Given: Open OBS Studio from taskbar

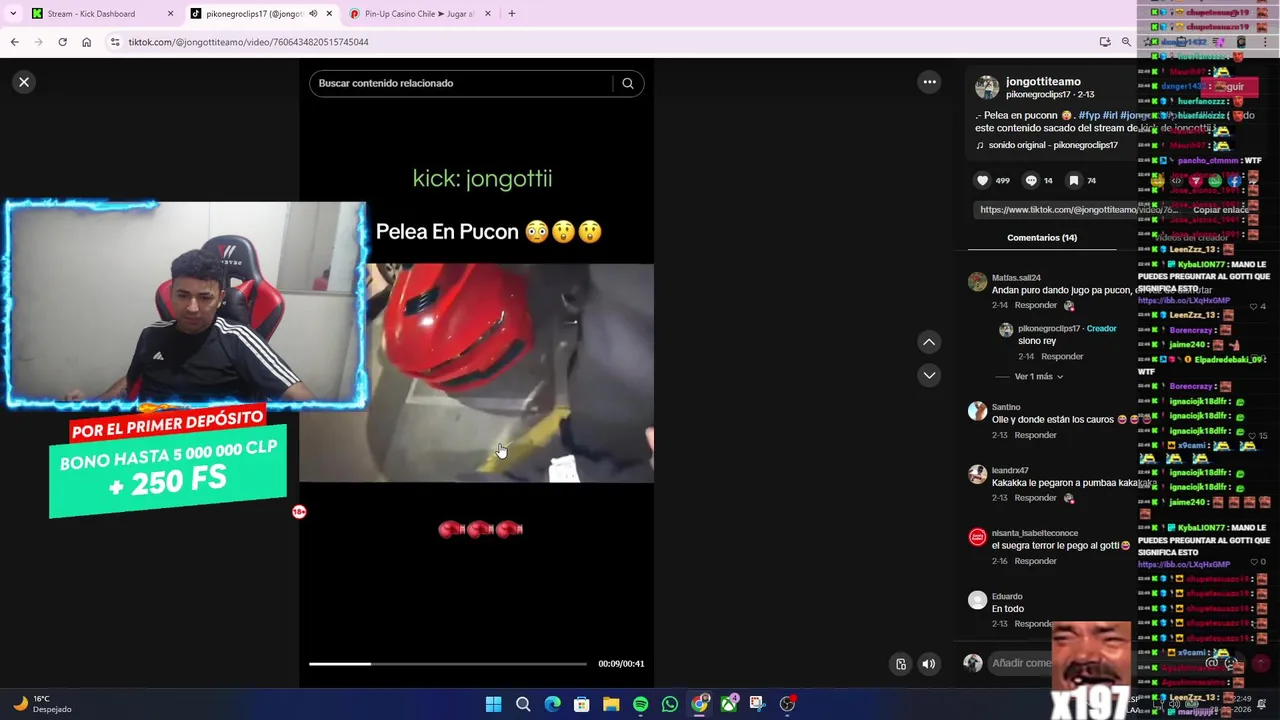Looking at the screenshot, I should click(787, 704).
